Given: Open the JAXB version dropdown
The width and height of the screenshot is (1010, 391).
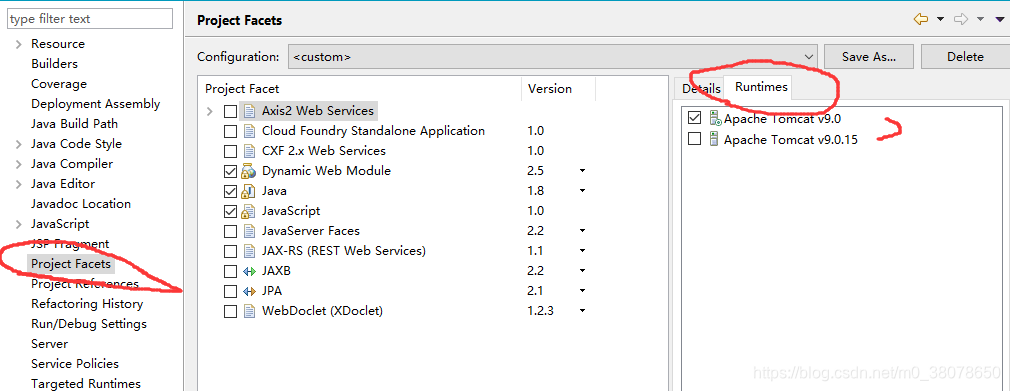Looking at the screenshot, I should (582, 271).
